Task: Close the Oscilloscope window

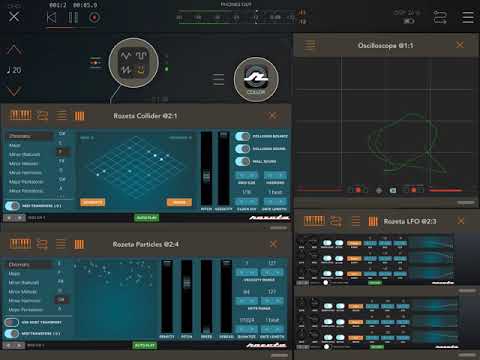Action: (460, 45)
